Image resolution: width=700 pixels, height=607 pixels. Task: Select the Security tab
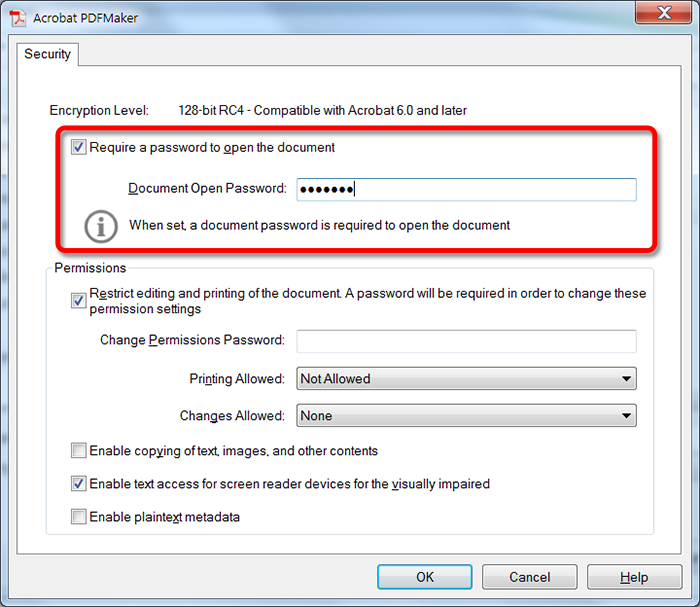coord(48,54)
